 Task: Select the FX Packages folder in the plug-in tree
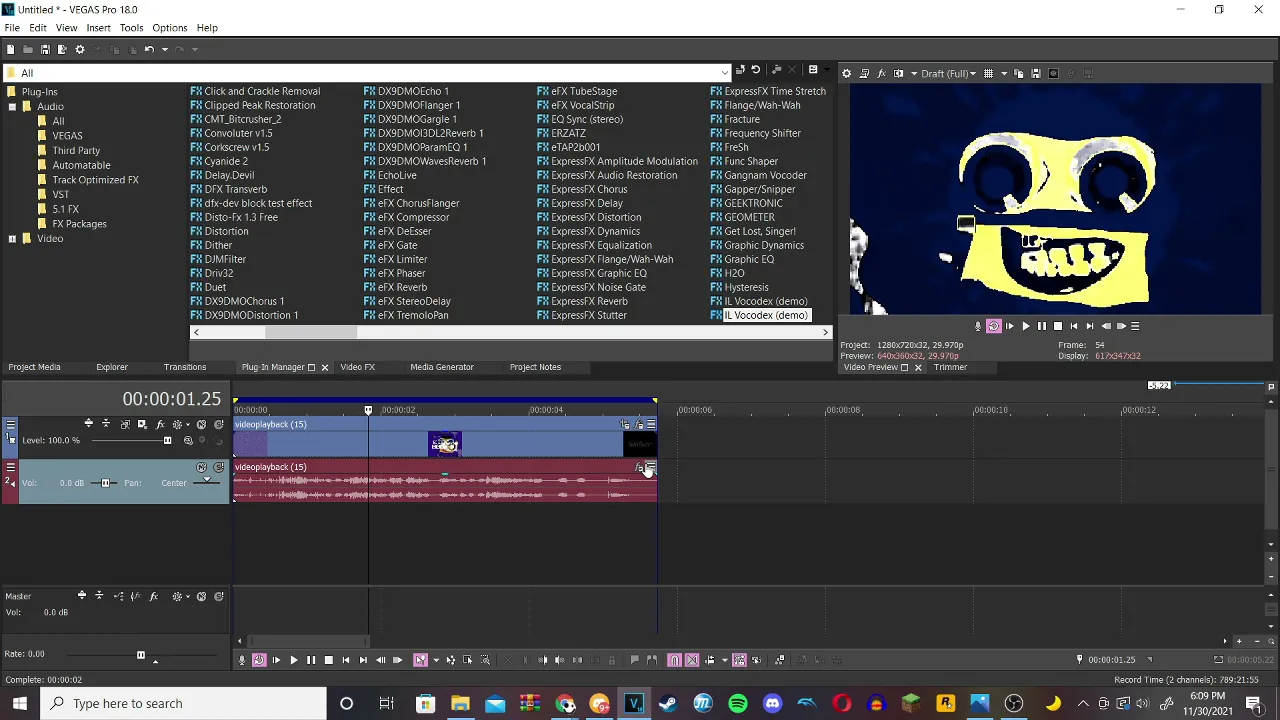tap(79, 224)
